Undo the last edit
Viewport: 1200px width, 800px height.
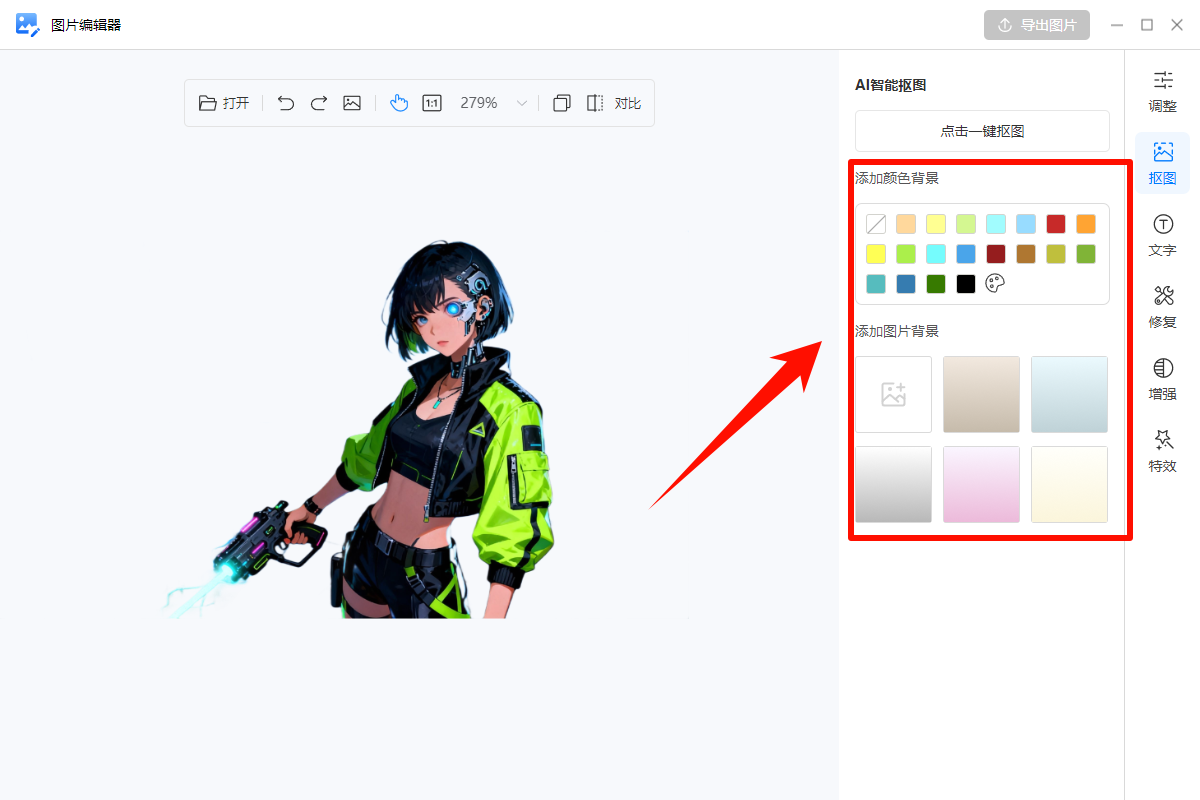pos(286,103)
